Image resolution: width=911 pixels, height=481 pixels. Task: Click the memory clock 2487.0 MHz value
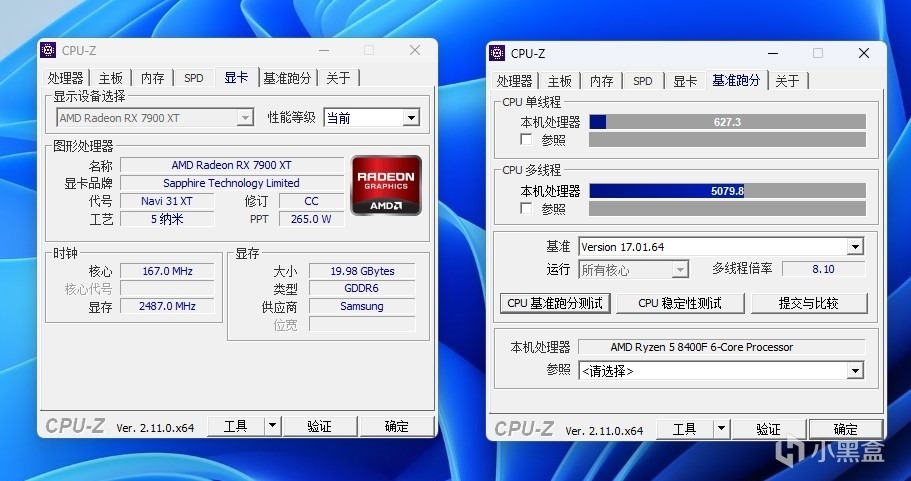click(167, 306)
